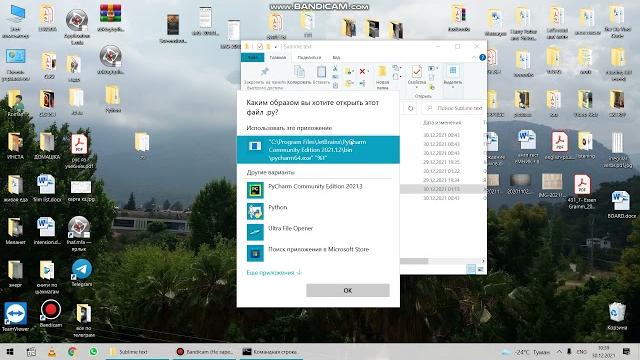Select the BOARD.docx desktop file
The image size is (640, 360).
pos(621,204)
